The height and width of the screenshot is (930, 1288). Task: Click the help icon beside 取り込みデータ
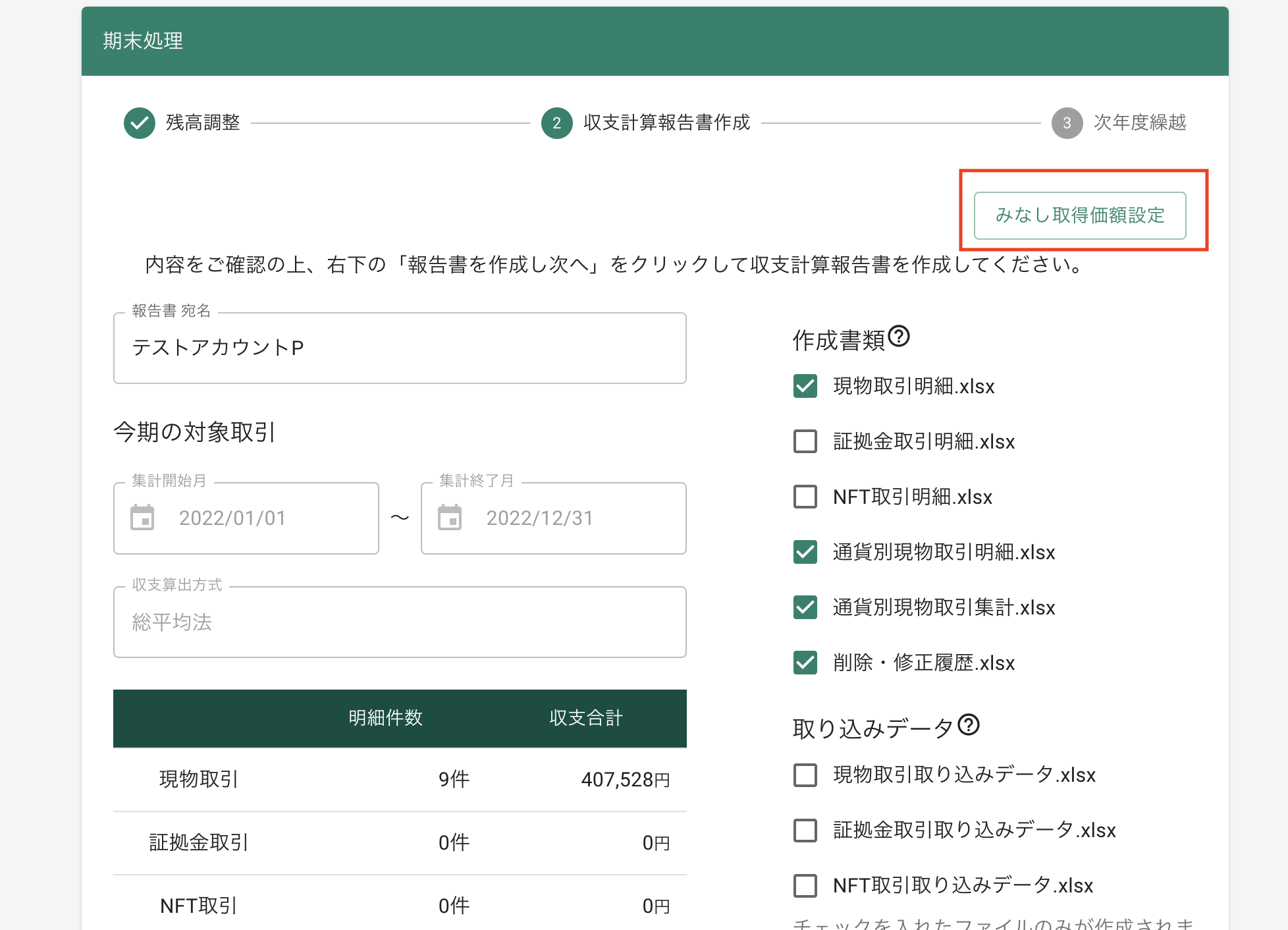pyautogui.click(x=969, y=725)
